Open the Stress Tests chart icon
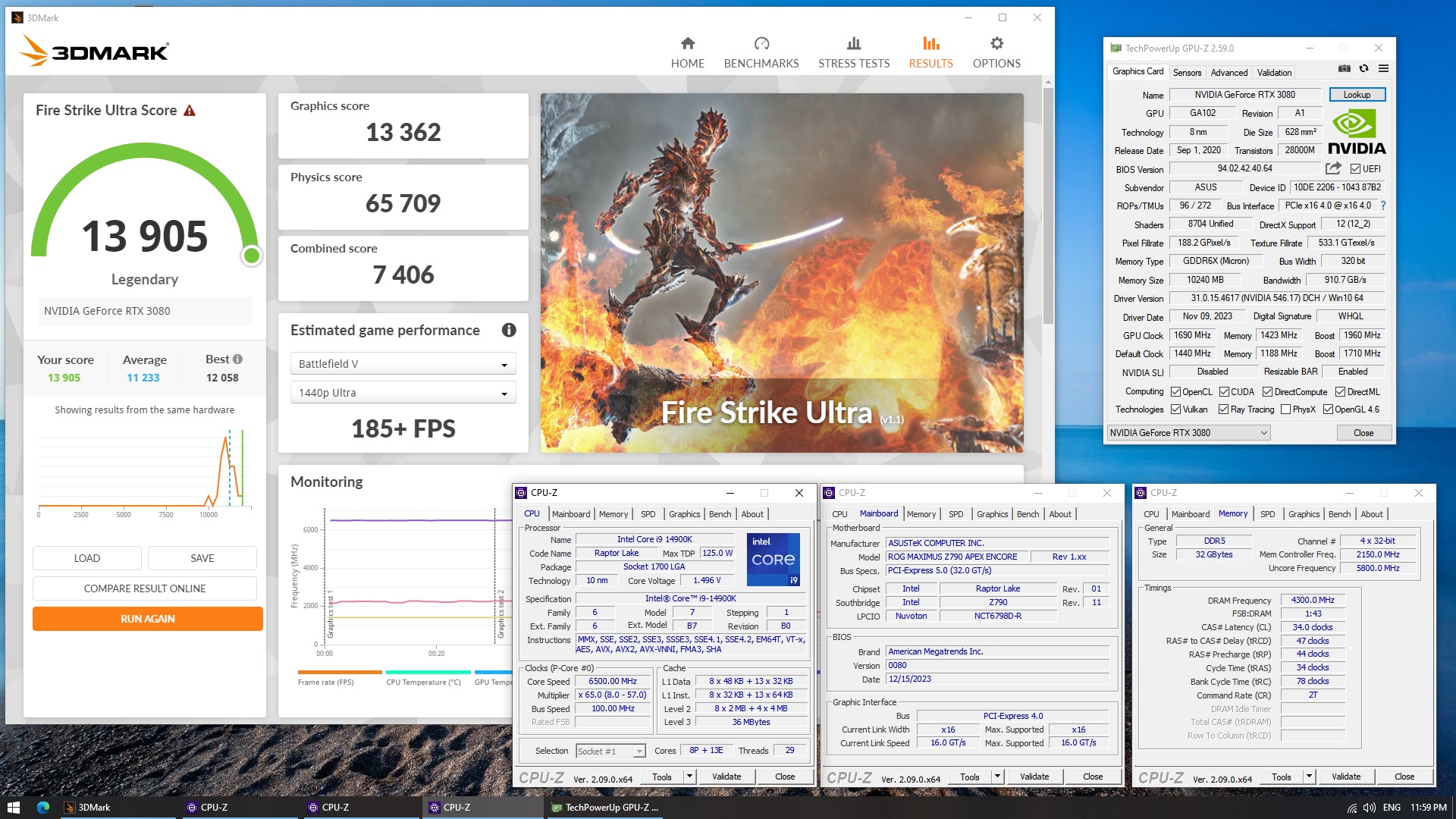The image size is (1456, 819). [x=854, y=43]
